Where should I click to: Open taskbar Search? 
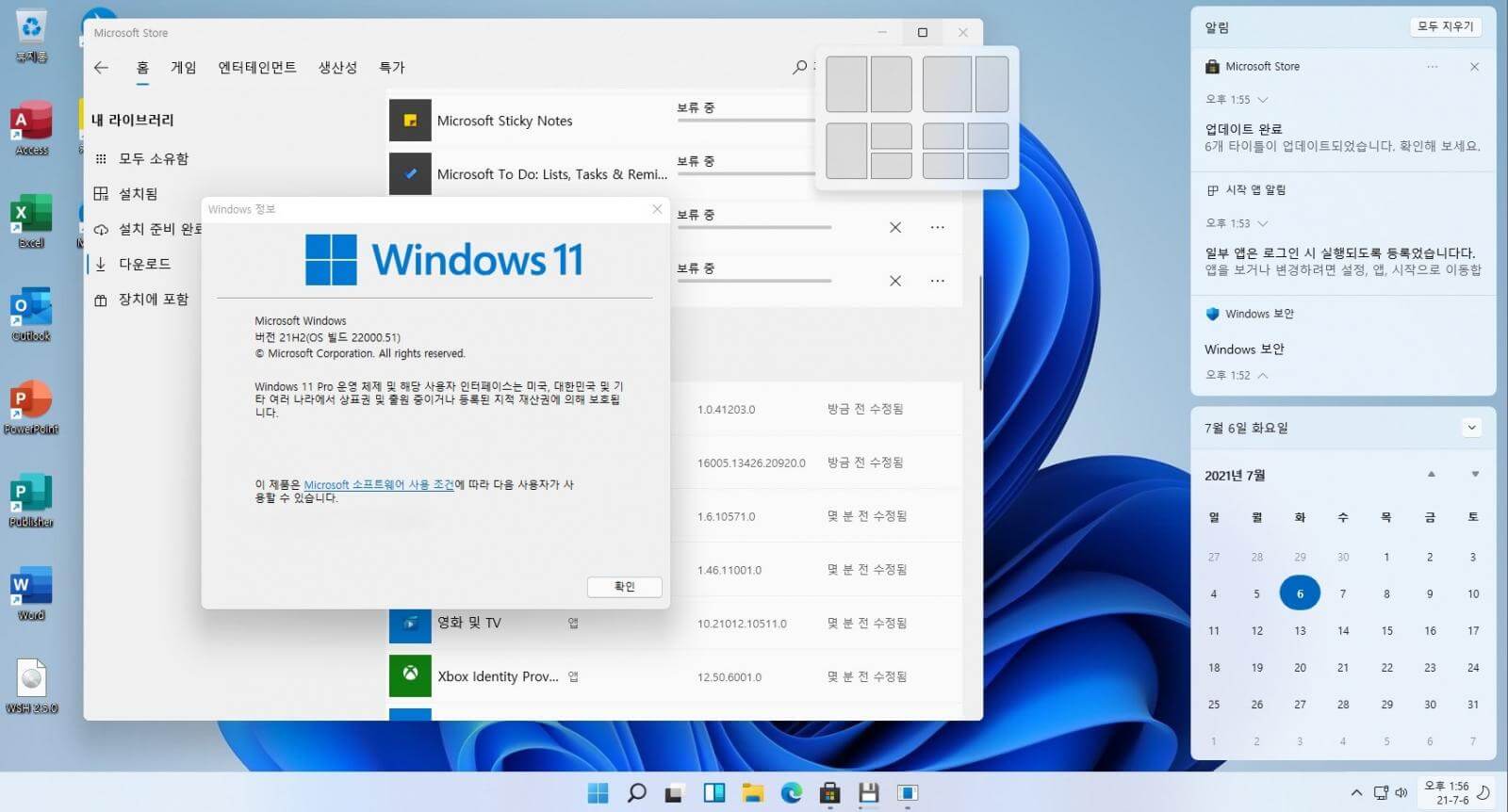click(x=636, y=793)
